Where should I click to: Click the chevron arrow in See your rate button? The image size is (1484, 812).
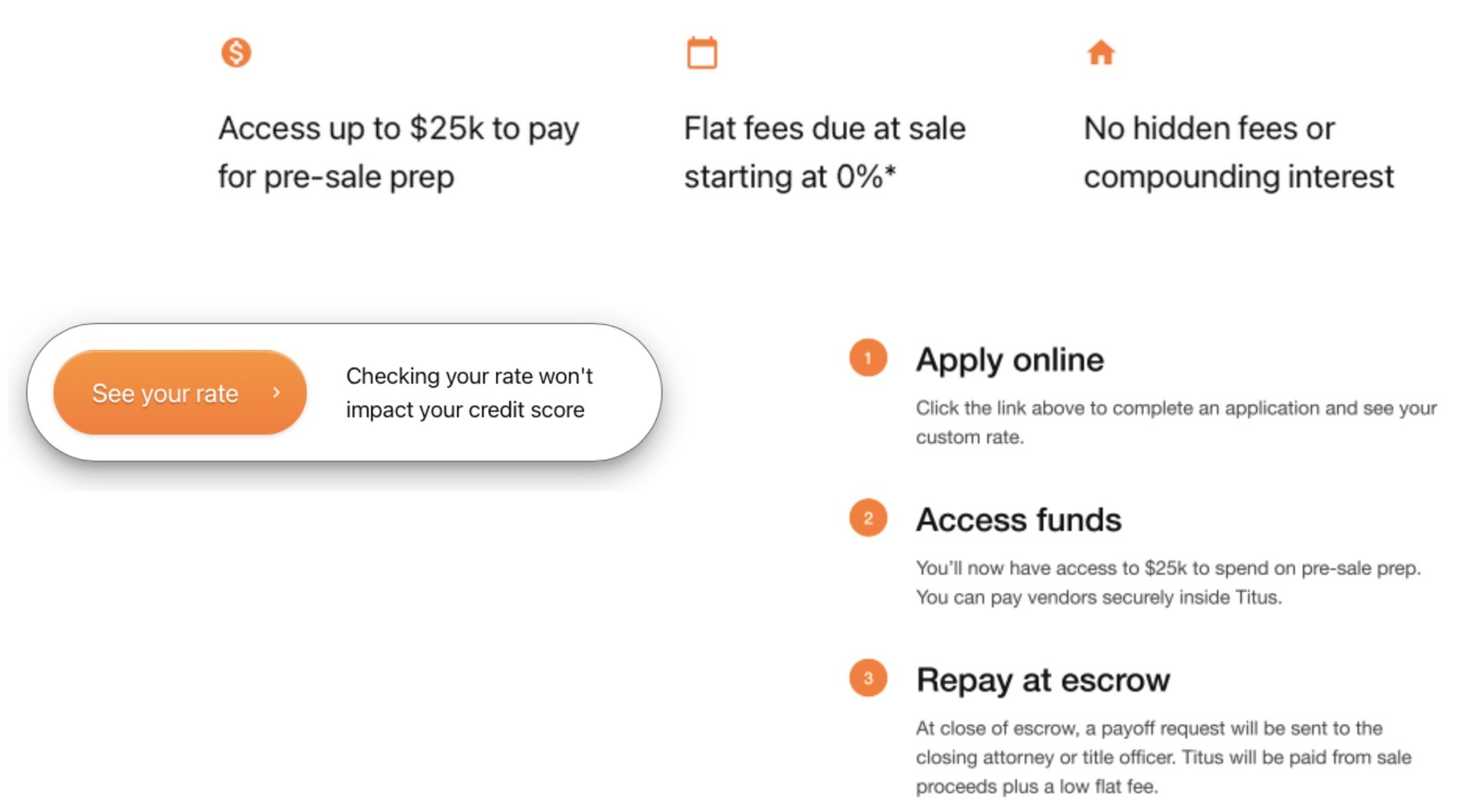coord(276,393)
